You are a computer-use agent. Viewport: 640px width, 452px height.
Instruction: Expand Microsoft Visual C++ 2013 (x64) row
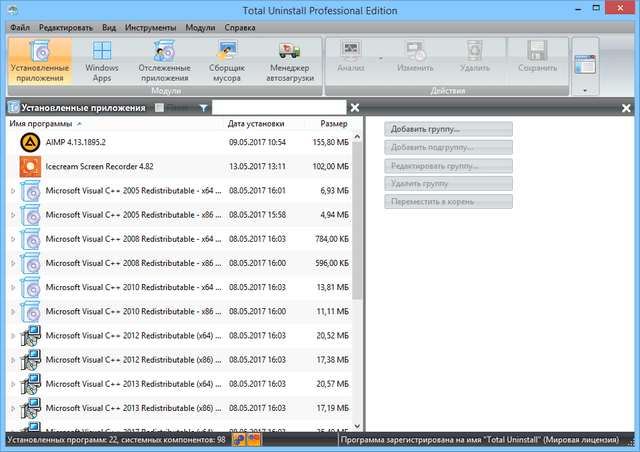tap(13, 384)
